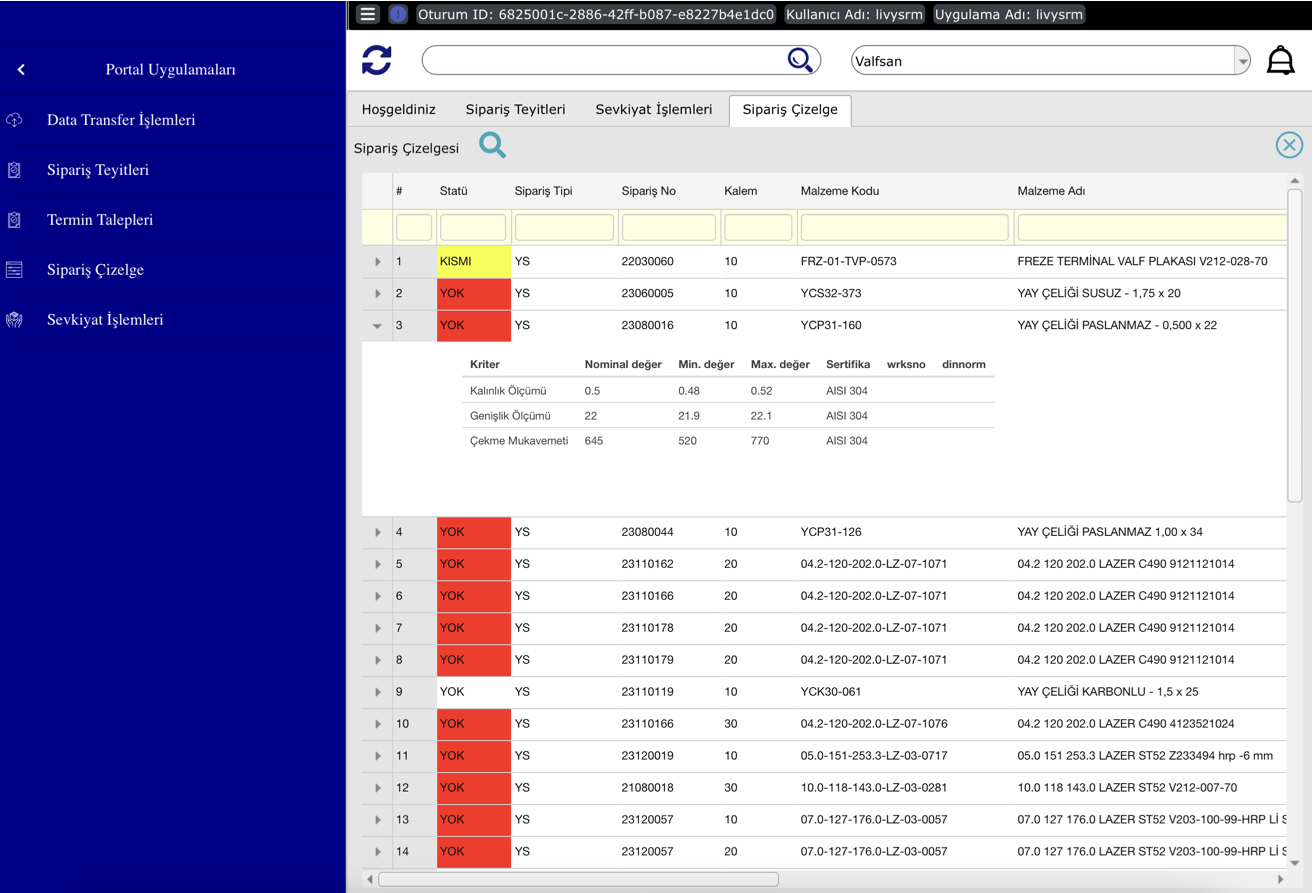Viewport: 1313px width, 893px height.
Task: Click the Malzeme Kodu filter field
Action: click(904, 228)
